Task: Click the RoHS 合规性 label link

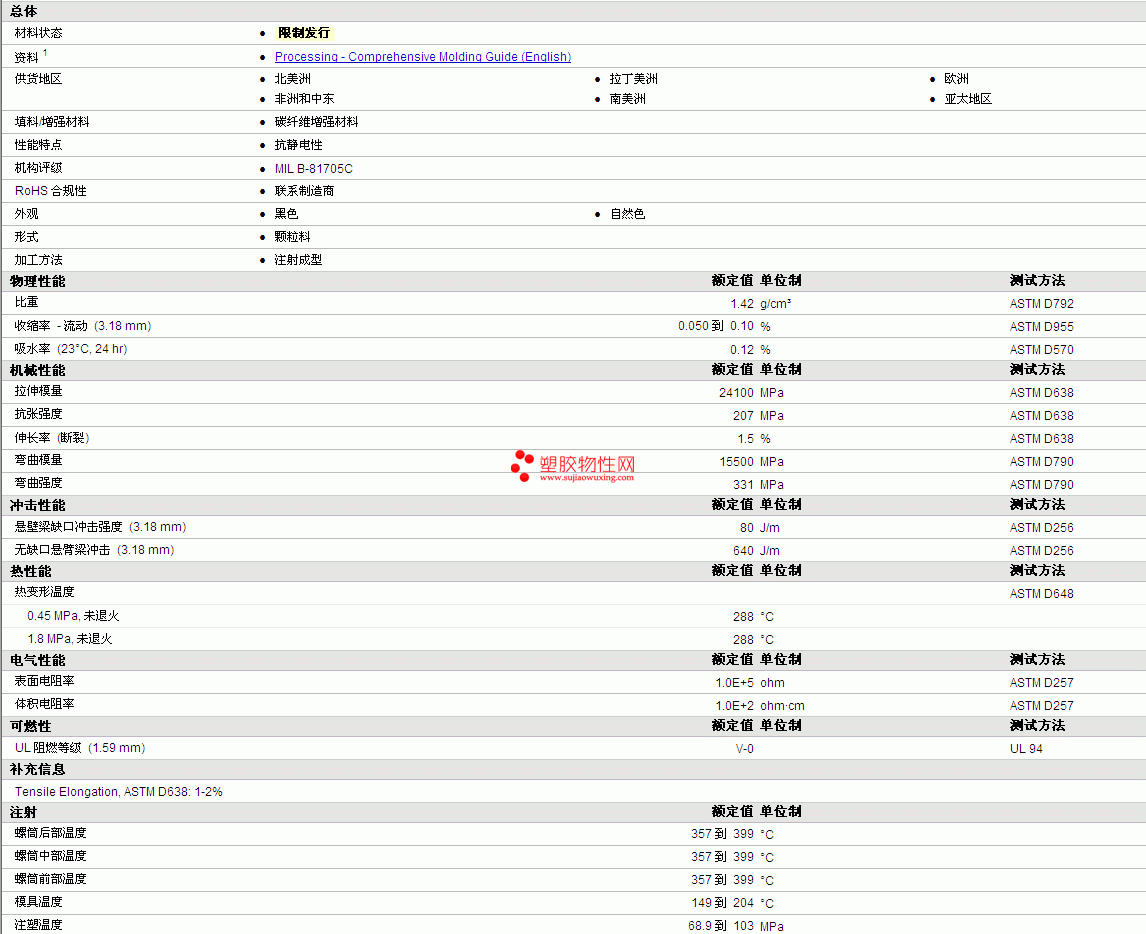Action: 50,191
